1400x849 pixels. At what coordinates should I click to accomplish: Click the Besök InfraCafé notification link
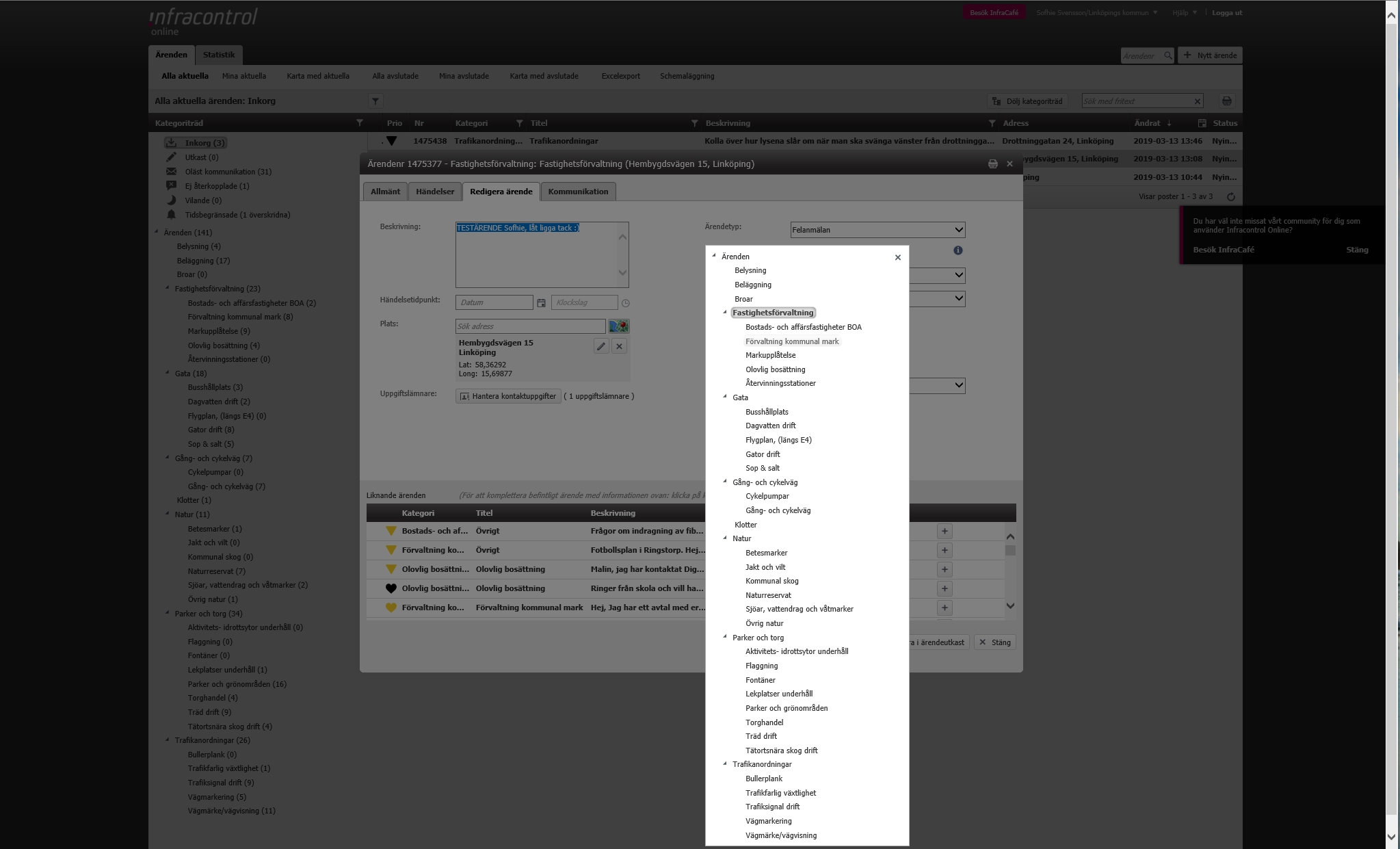[1223, 250]
